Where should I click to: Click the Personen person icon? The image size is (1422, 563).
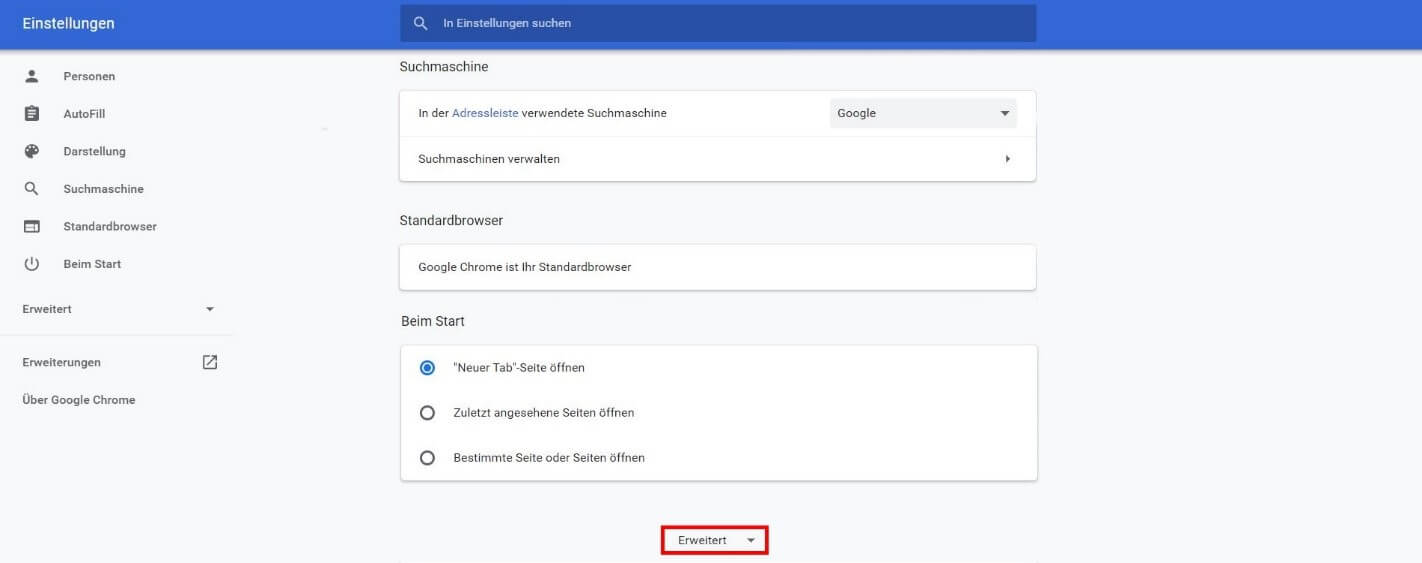32,76
